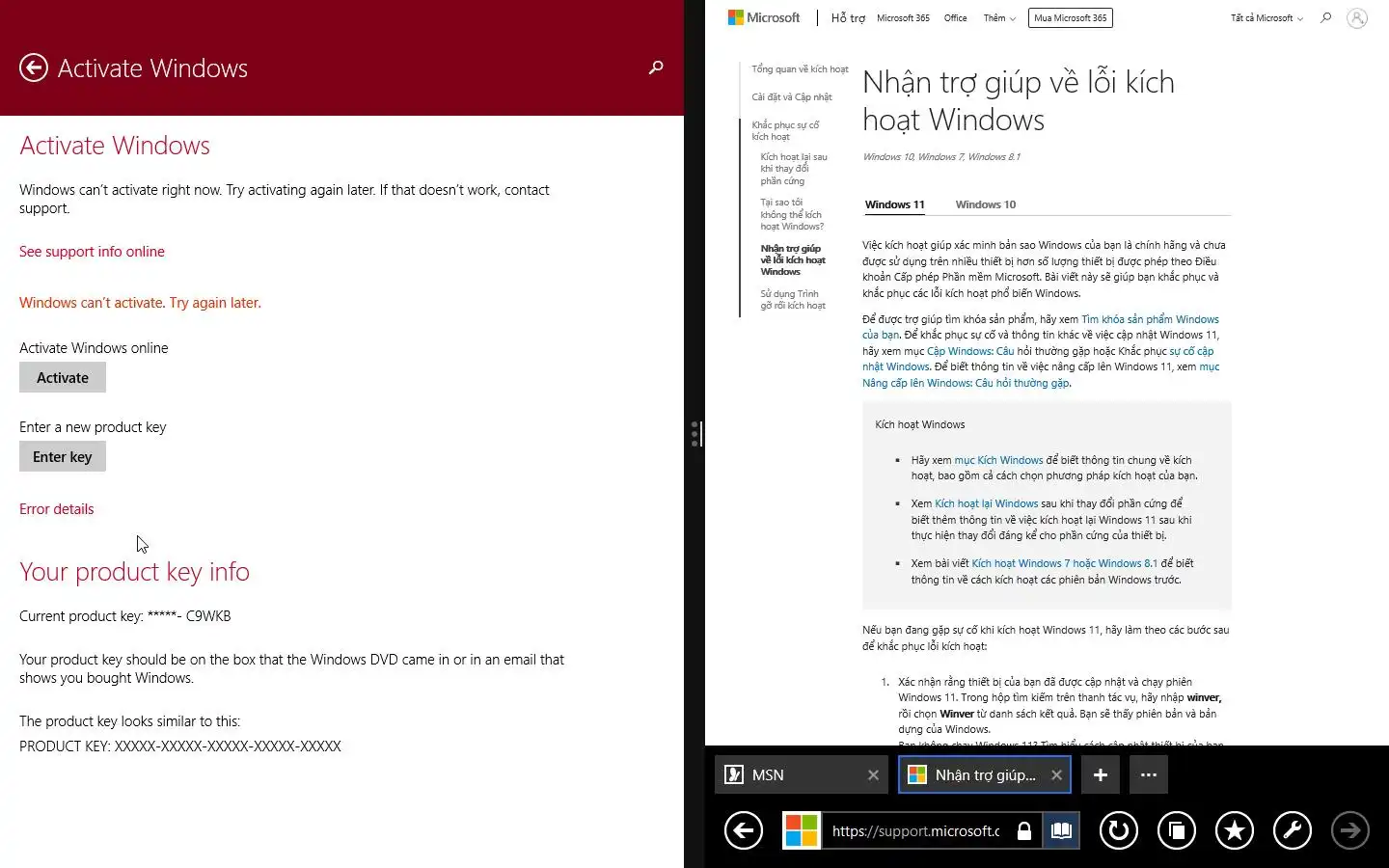Open the tabs overview button
The width and height of the screenshot is (1389, 868).
[1177, 830]
